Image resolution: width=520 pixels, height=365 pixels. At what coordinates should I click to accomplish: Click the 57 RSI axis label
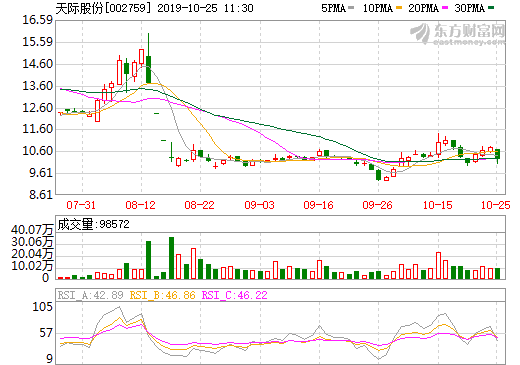click(x=46, y=333)
